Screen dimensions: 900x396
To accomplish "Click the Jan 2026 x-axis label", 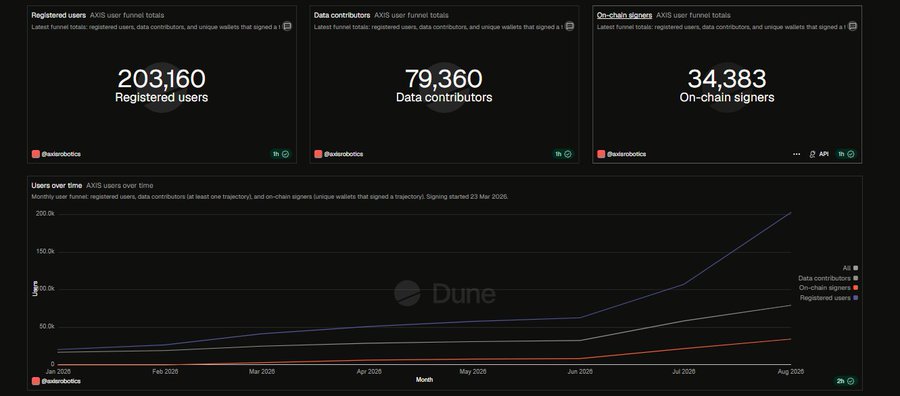I will [x=57, y=371].
